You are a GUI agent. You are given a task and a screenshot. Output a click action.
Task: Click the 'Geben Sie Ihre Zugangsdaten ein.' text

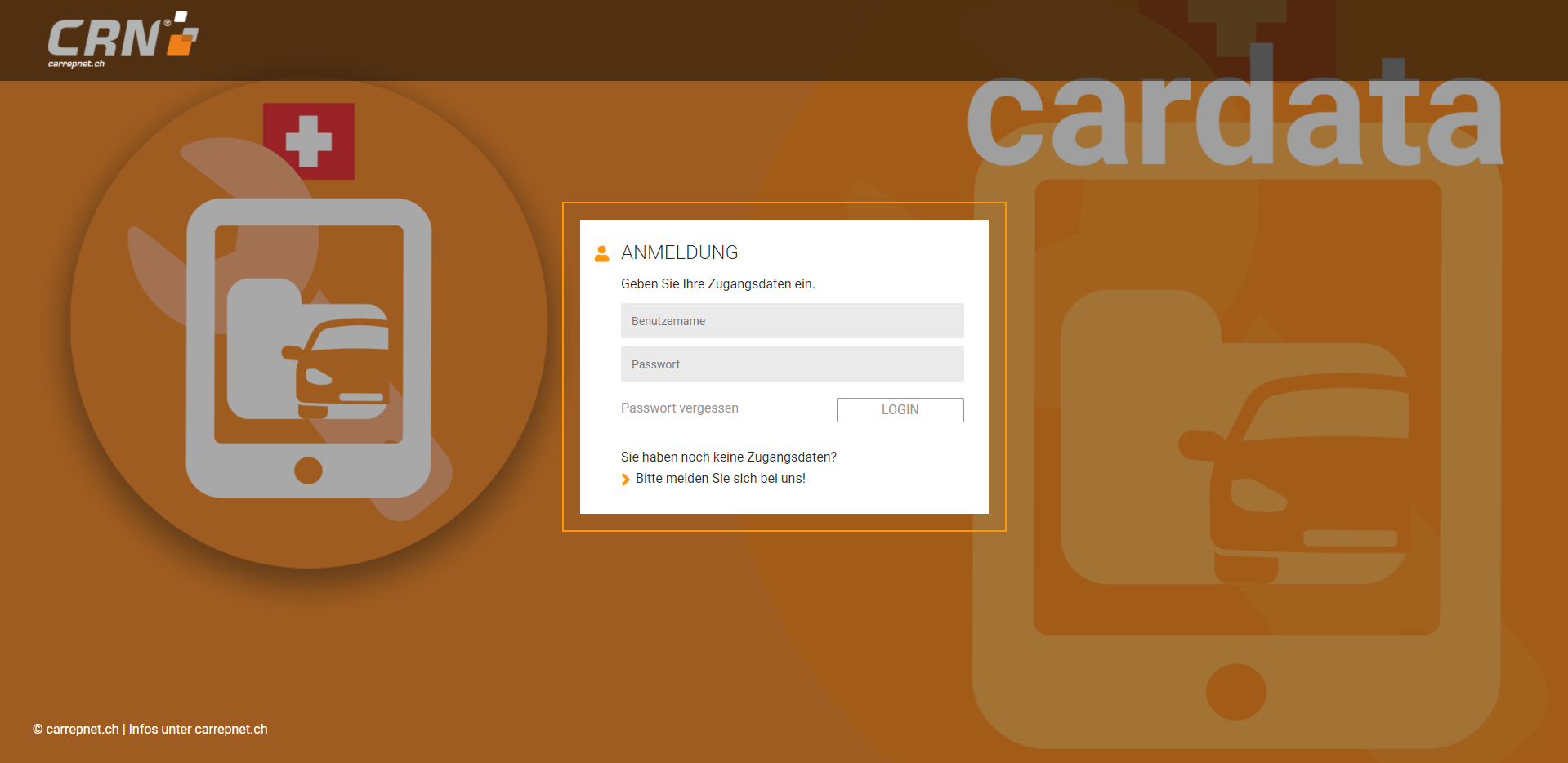tap(717, 284)
